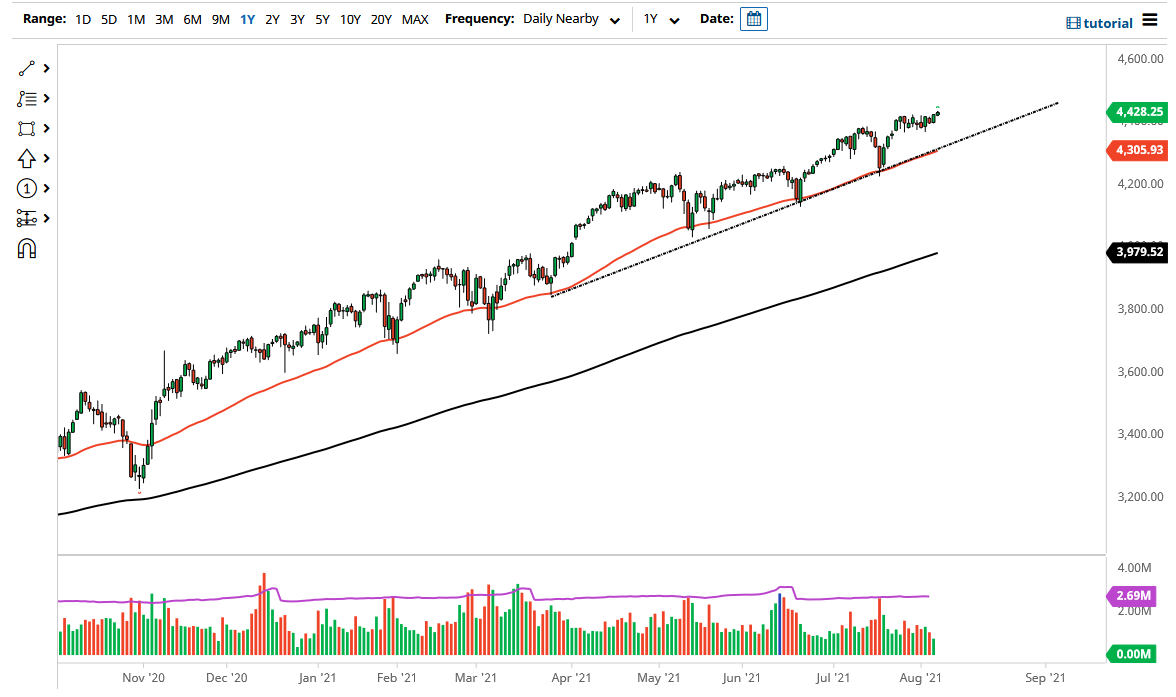Select the trend line drawing tool
This screenshot has width=1176, height=697.
[x=28, y=68]
